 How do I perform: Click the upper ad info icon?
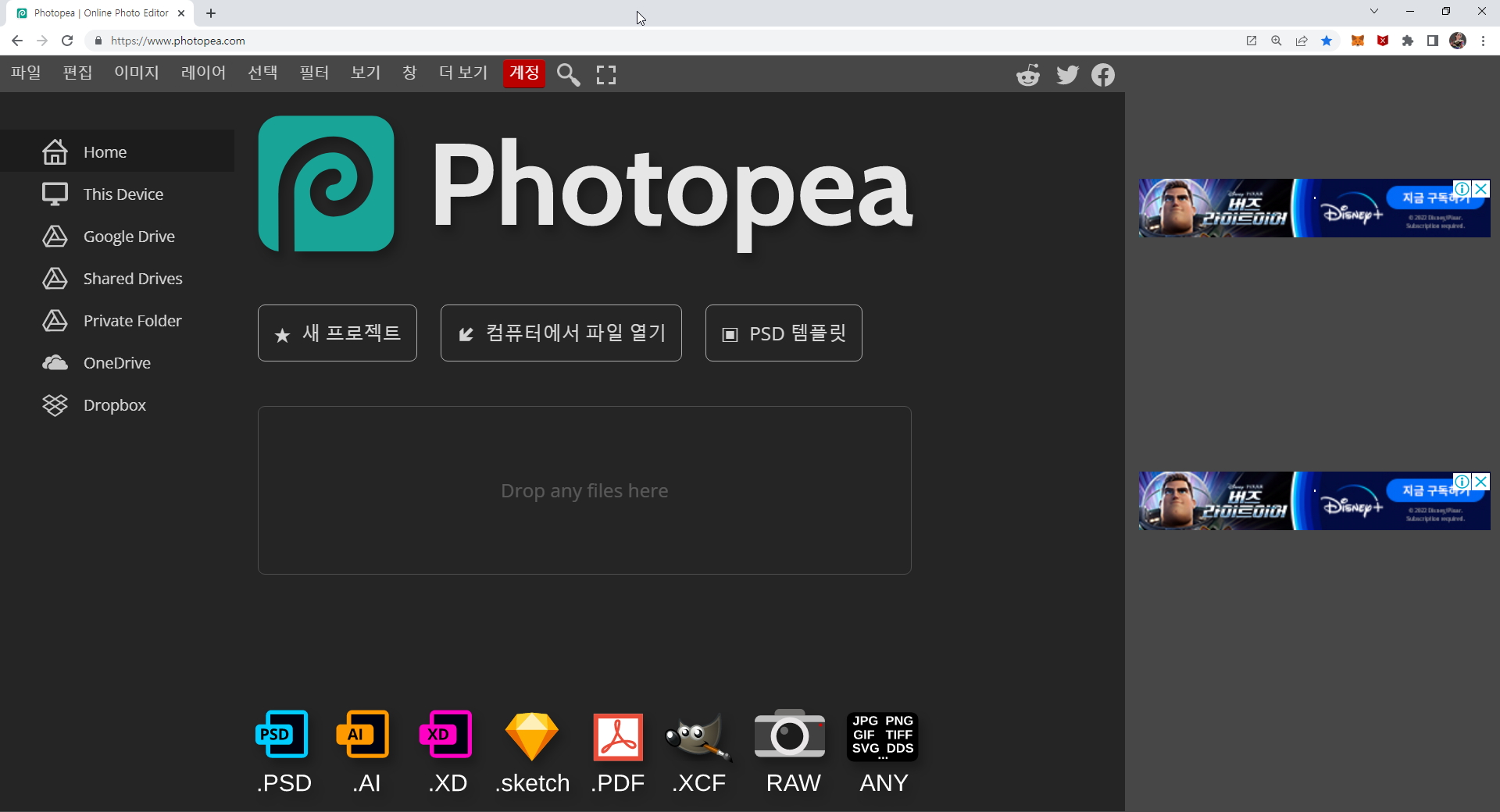[x=1462, y=189]
